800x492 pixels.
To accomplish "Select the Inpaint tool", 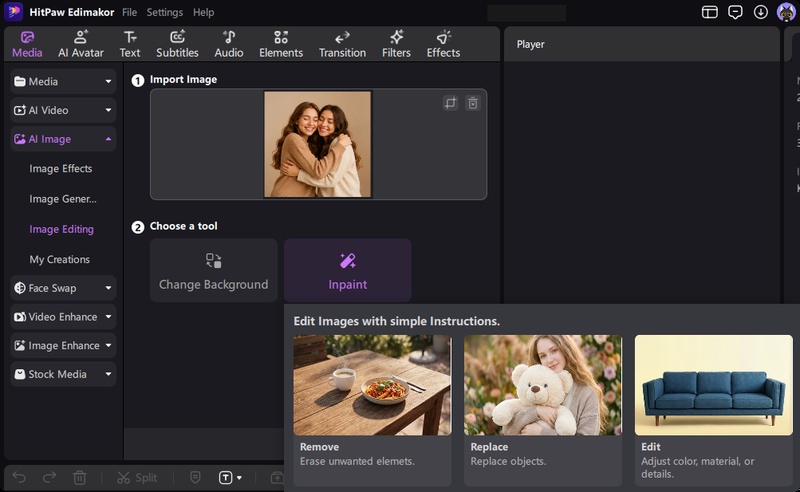I will click(x=347, y=270).
